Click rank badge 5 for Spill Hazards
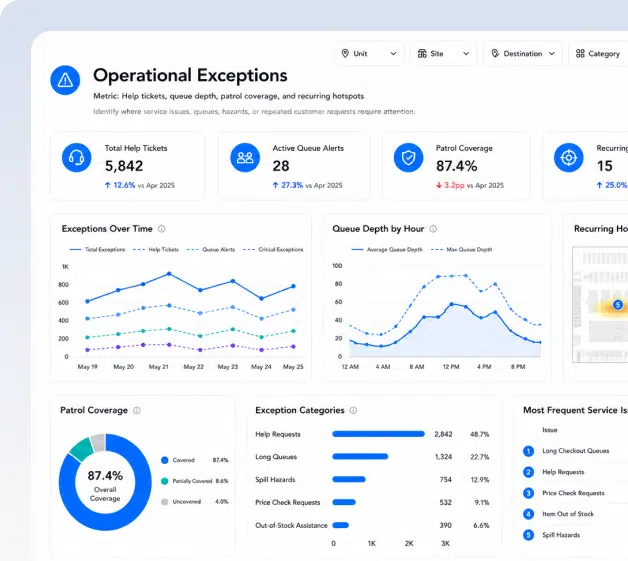 [x=528, y=535]
